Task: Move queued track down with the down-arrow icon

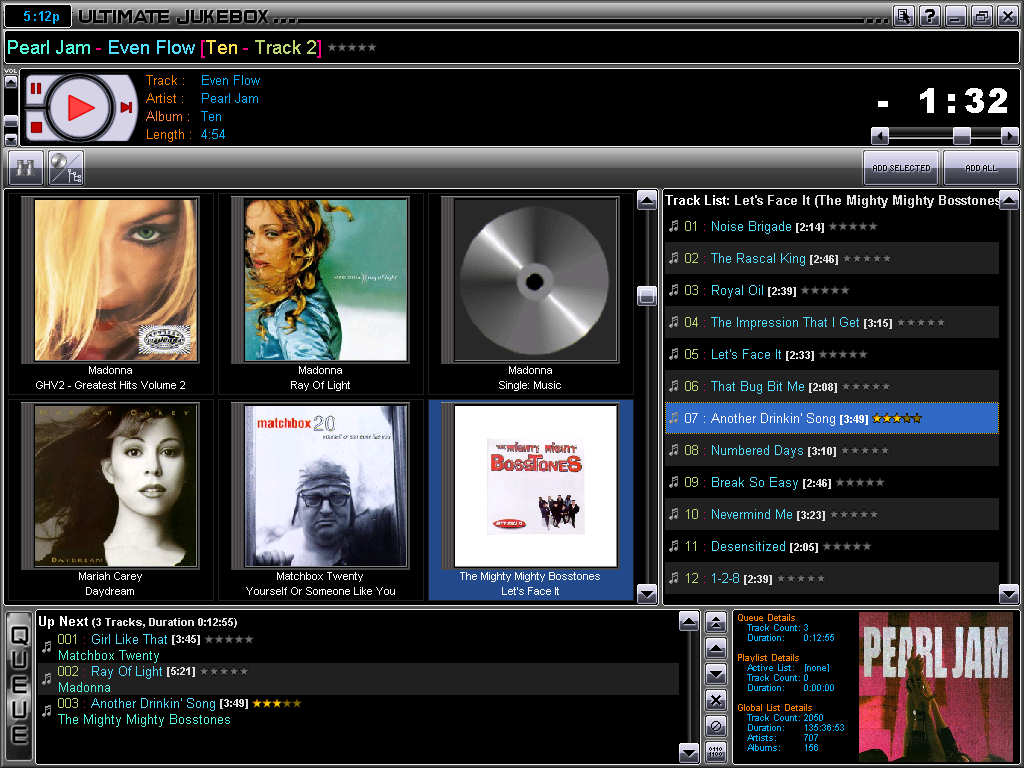Action: pos(714,674)
